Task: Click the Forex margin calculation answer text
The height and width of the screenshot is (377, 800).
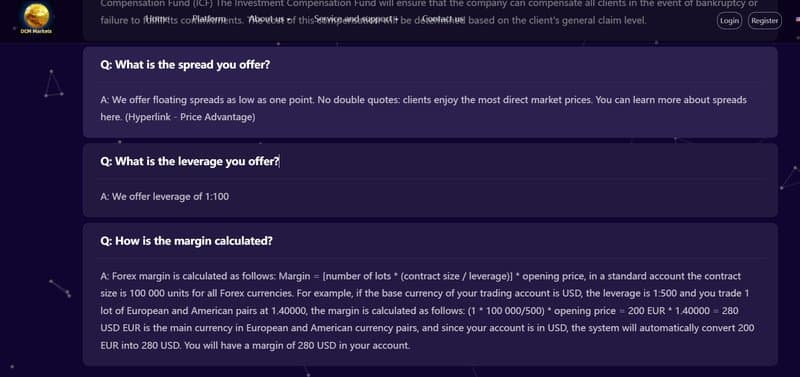Action: (428, 311)
